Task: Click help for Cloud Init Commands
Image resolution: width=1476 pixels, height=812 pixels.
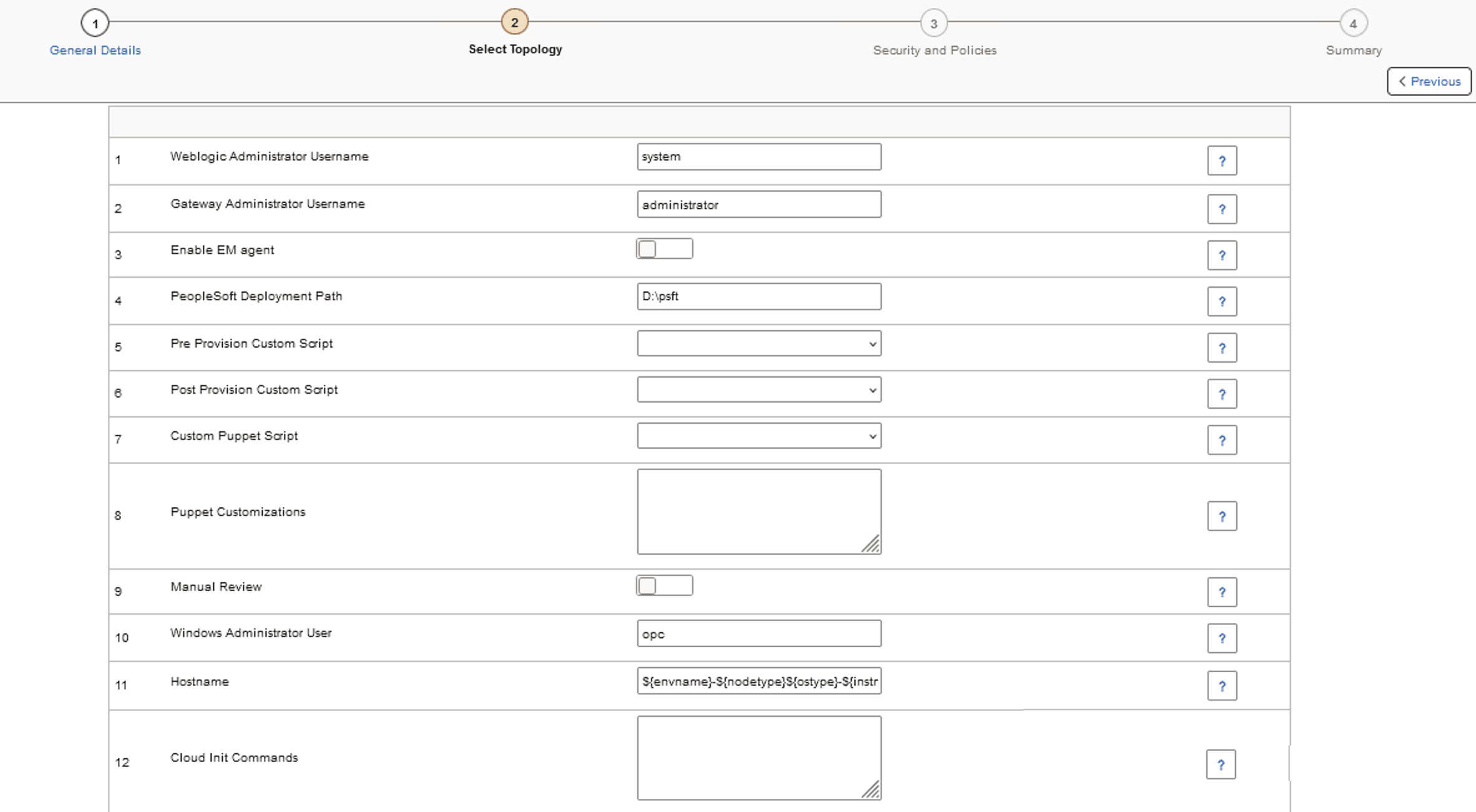Action: [x=1222, y=764]
